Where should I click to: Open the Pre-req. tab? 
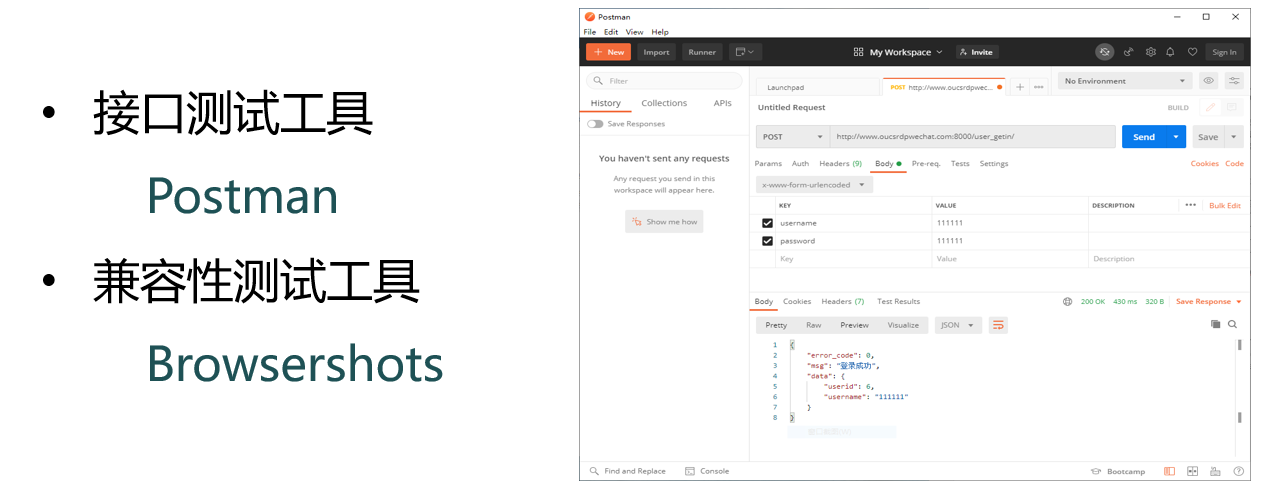point(926,163)
